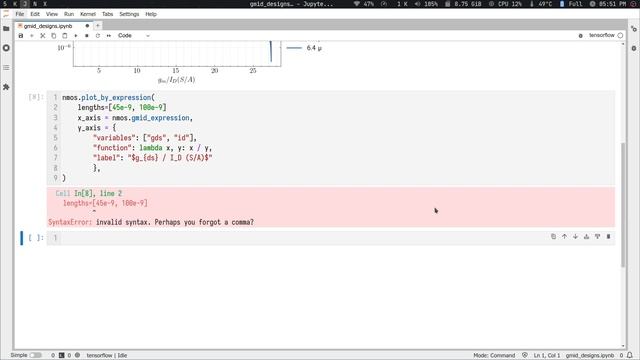This screenshot has height=360, width=640.
Task: Click the '6.4 µ' legend entry in plot
Action: [x=304, y=48]
